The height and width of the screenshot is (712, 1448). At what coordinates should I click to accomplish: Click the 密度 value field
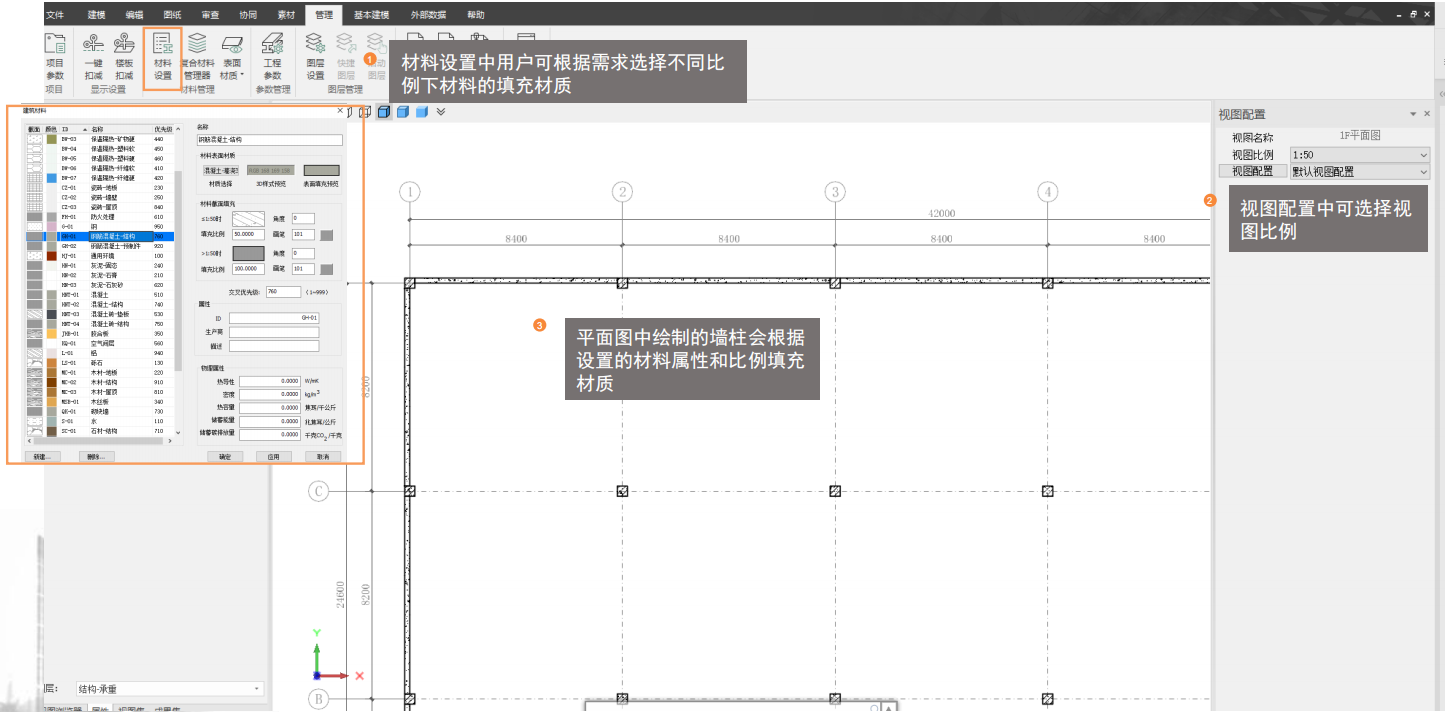pos(270,394)
